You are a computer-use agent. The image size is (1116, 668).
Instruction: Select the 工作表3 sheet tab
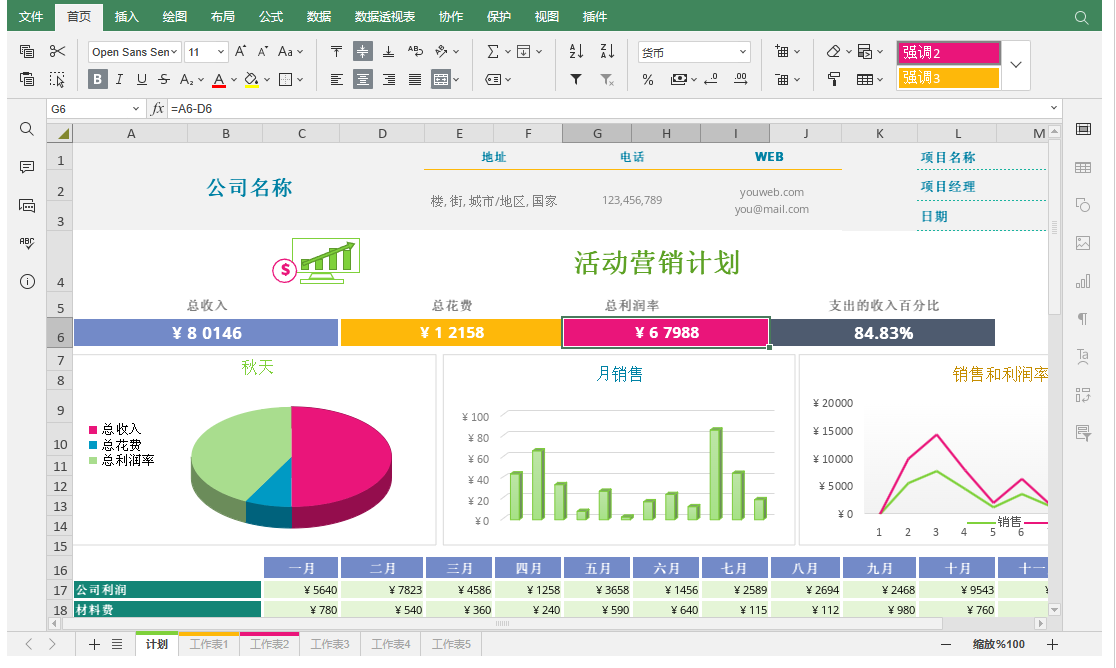(x=330, y=644)
